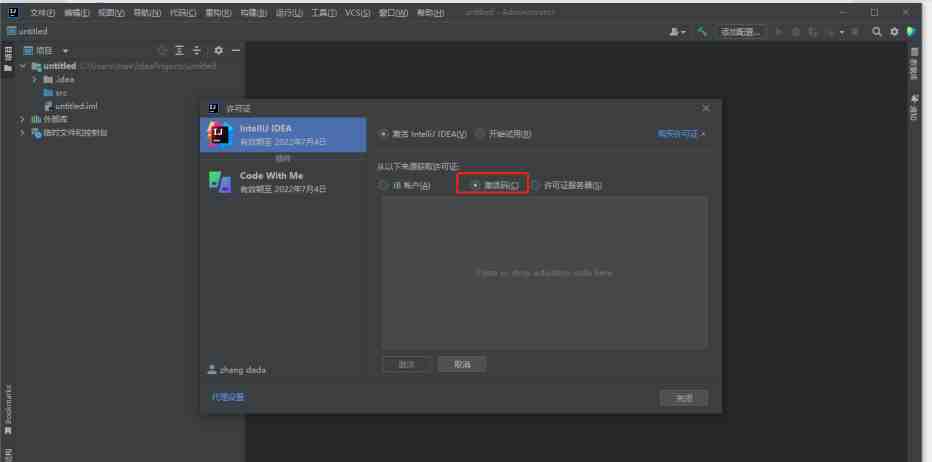
Task: Open the Bookmarks tool window tab
Action: 8,412
